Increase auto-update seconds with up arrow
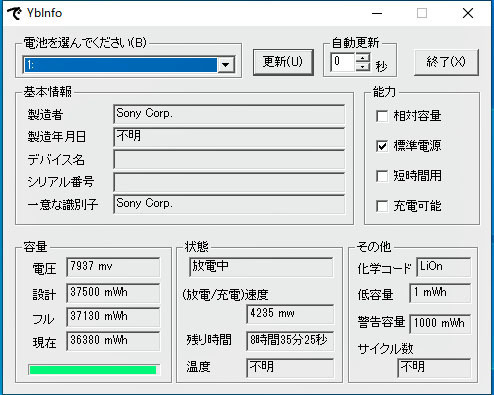 pyautogui.click(x=363, y=57)
